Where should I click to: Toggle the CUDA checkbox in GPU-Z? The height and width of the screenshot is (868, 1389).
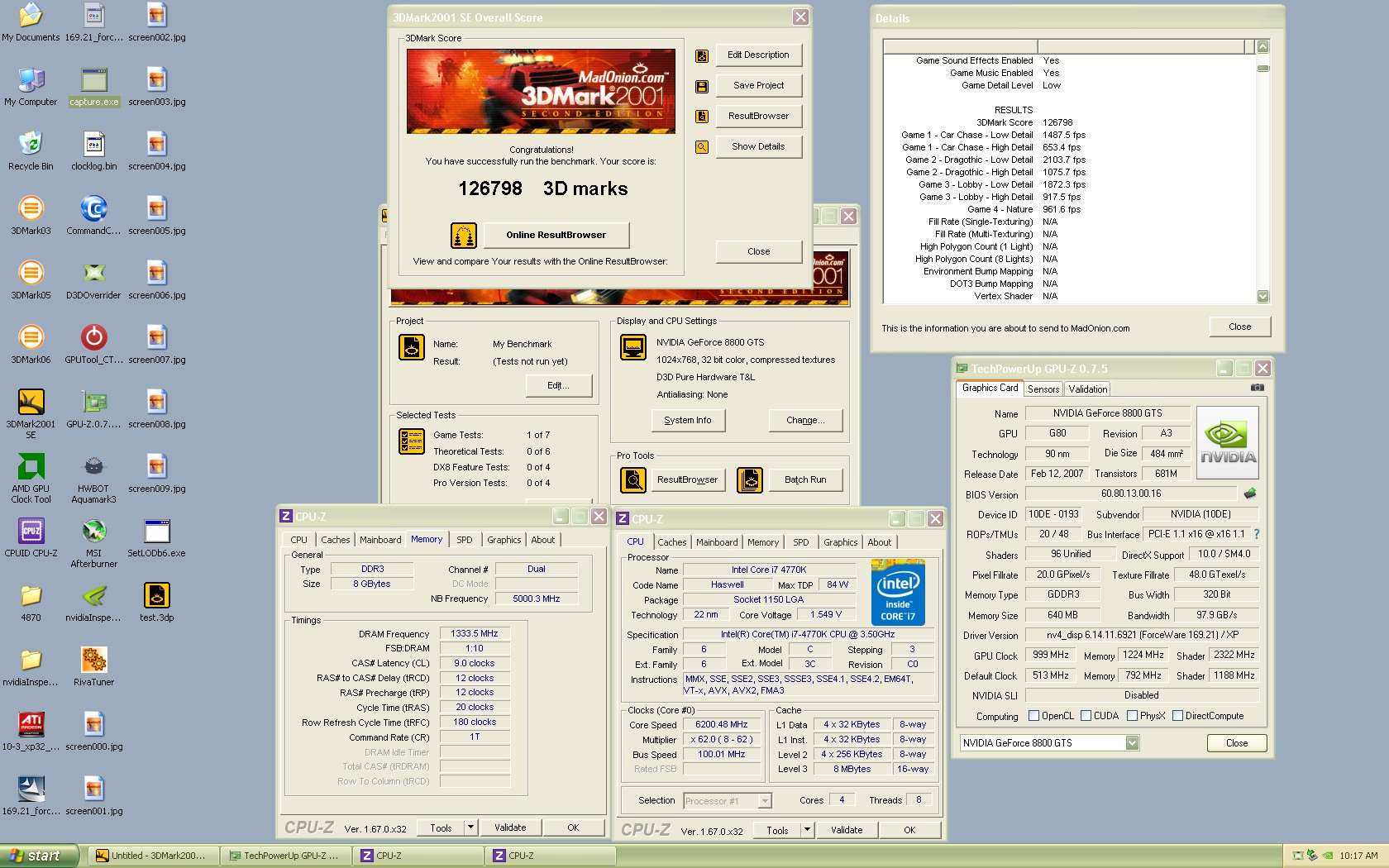pos(1086,716)
